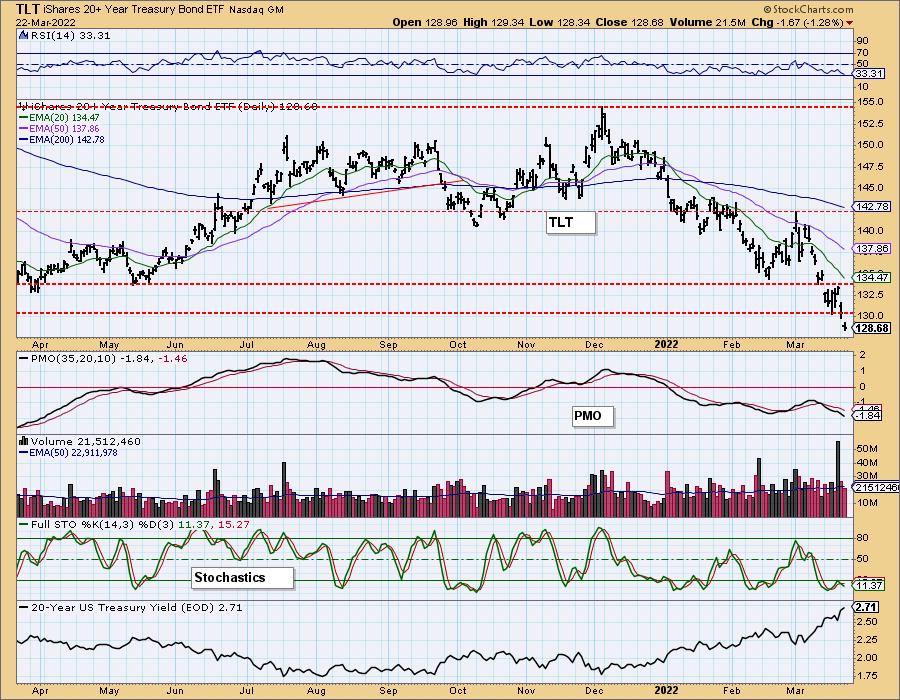Click the Close 128.68 header value
The height and width of the screenshot is (700, 900).
[629, 22]
